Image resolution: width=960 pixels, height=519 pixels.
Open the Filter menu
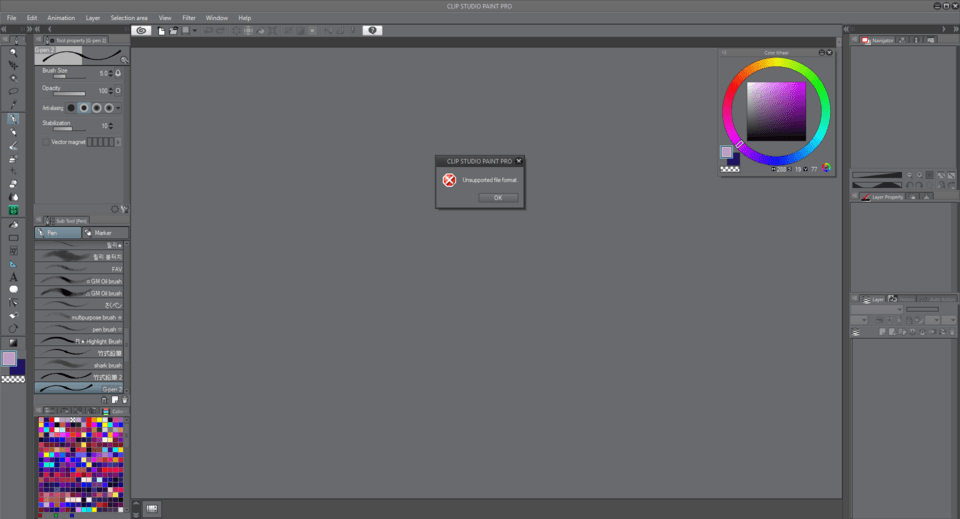[188, 18]
